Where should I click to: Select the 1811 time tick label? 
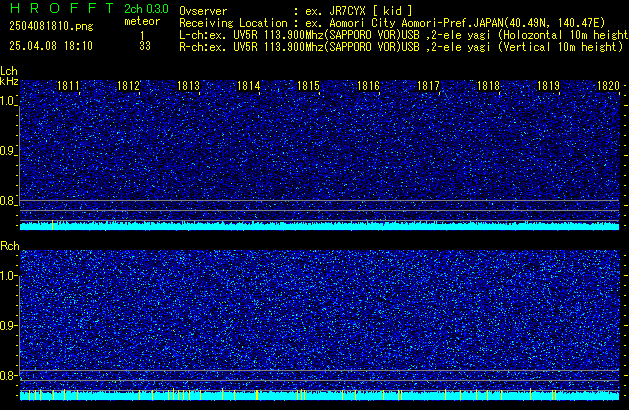coord(68,86)
